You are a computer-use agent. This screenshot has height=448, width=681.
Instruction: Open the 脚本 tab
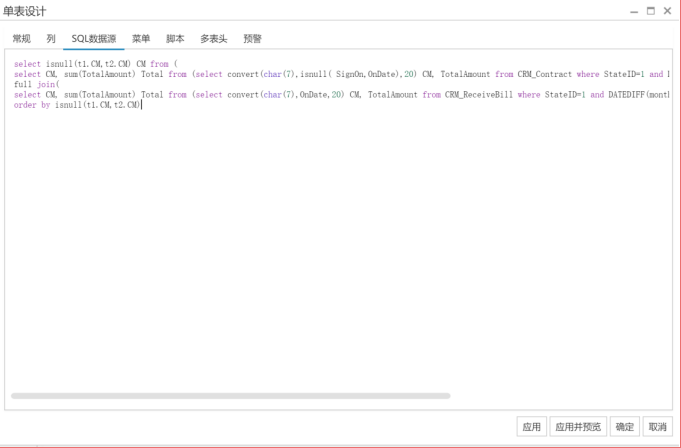point(175,39)
